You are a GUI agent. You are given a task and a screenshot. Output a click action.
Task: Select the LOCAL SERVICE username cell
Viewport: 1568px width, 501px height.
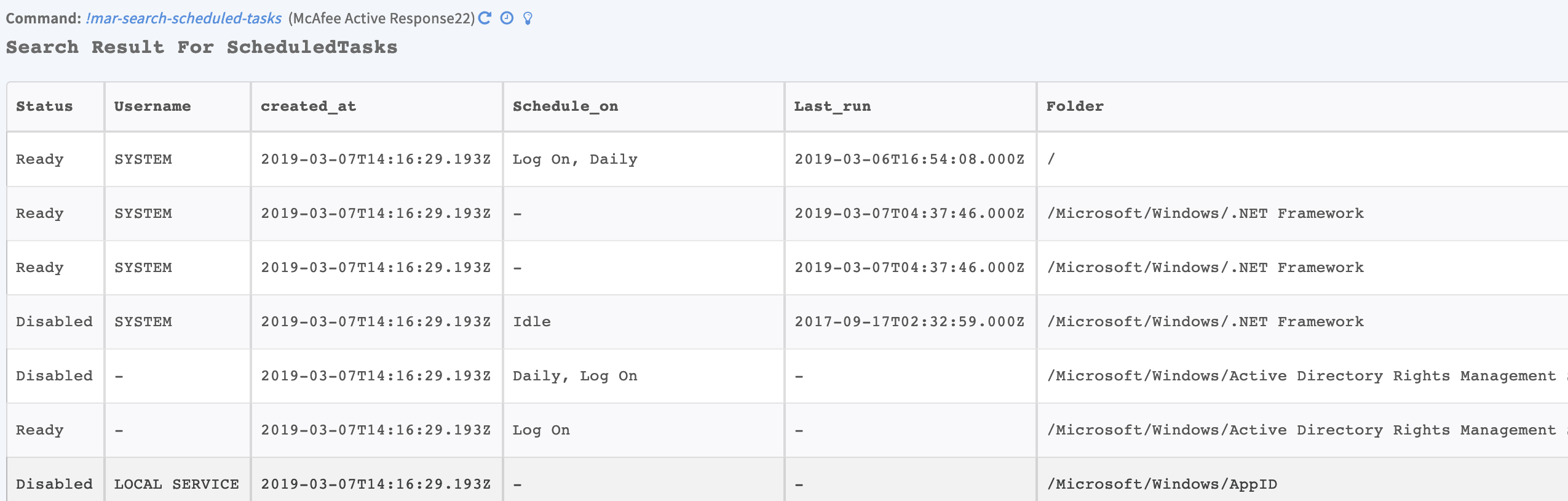coord(176,484)
